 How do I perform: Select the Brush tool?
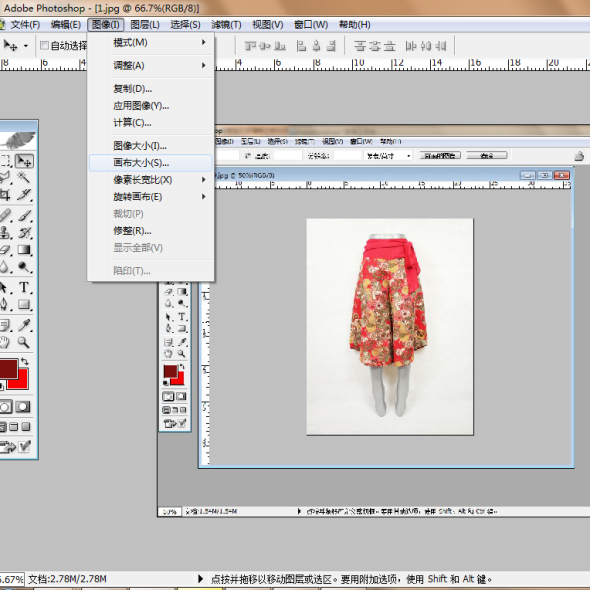pyautogui.click(x=24, y=216)
